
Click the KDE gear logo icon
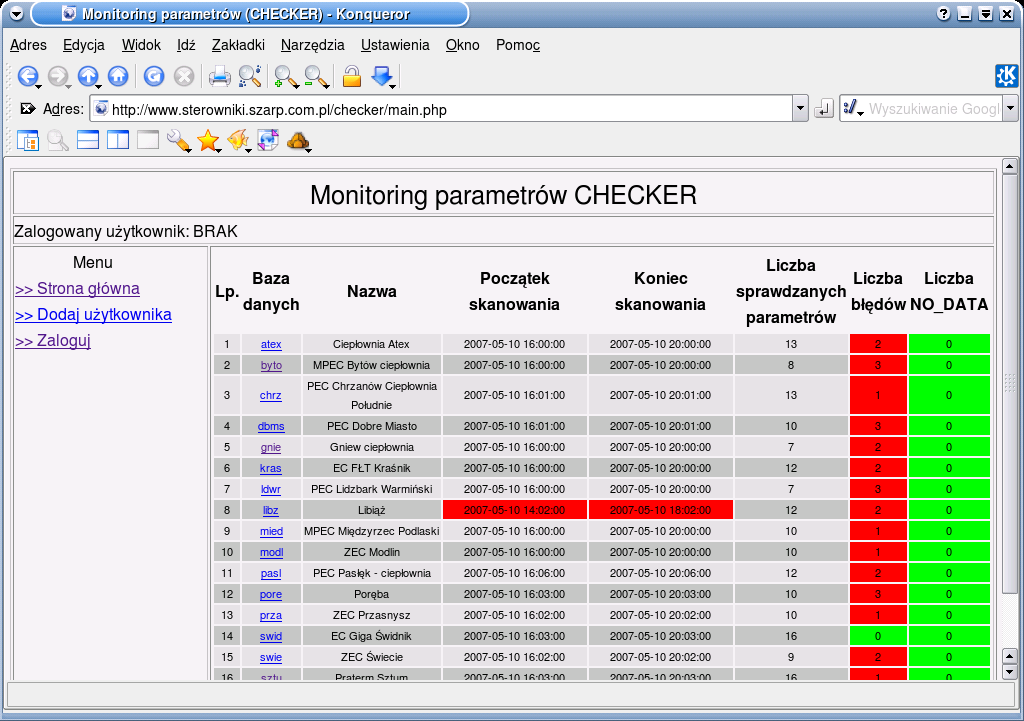1006,76
